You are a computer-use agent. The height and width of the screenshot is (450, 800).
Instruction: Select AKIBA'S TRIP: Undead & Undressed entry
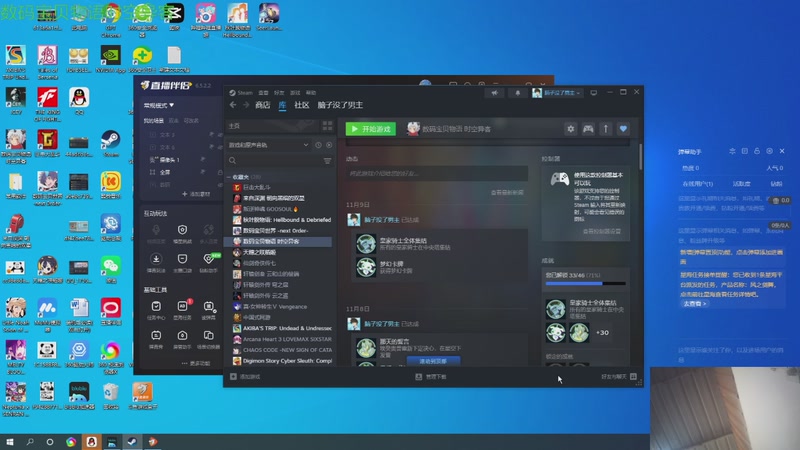(282, 328)
